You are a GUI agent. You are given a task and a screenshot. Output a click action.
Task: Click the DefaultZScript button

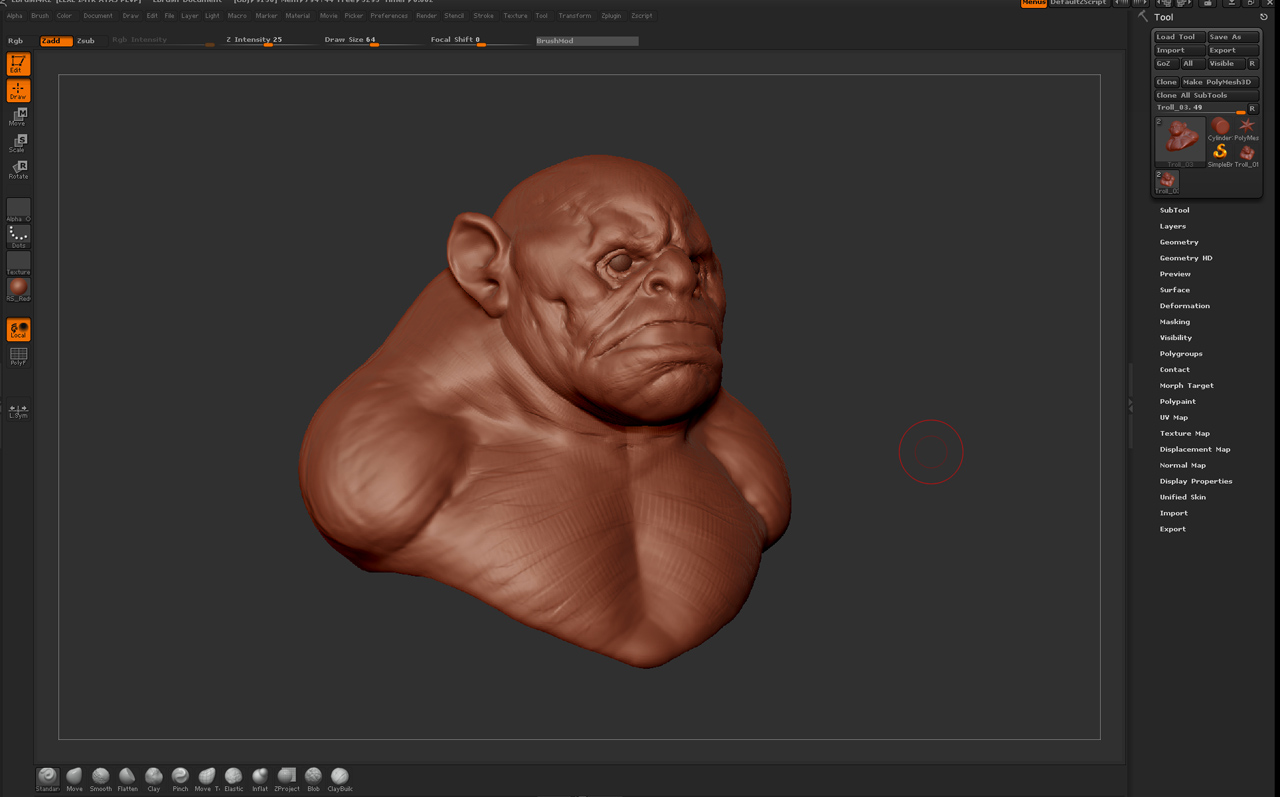(1079, 3)
